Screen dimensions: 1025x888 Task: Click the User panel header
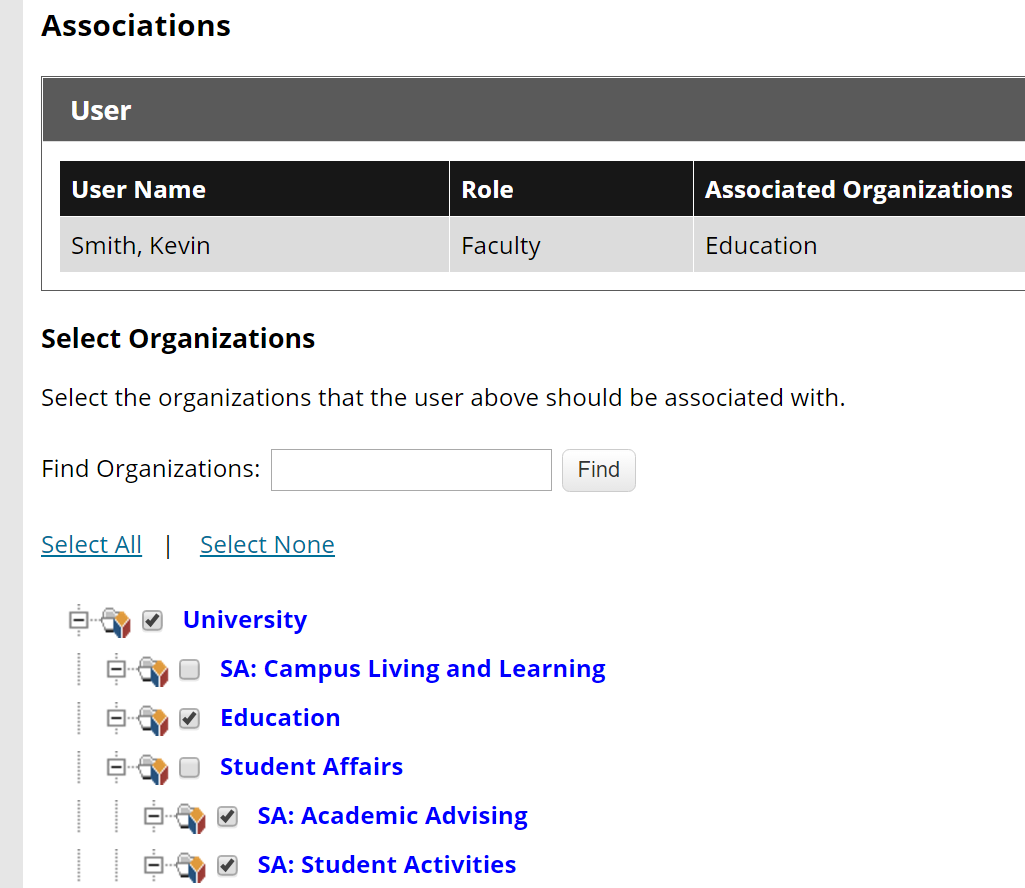click(534, 110)
